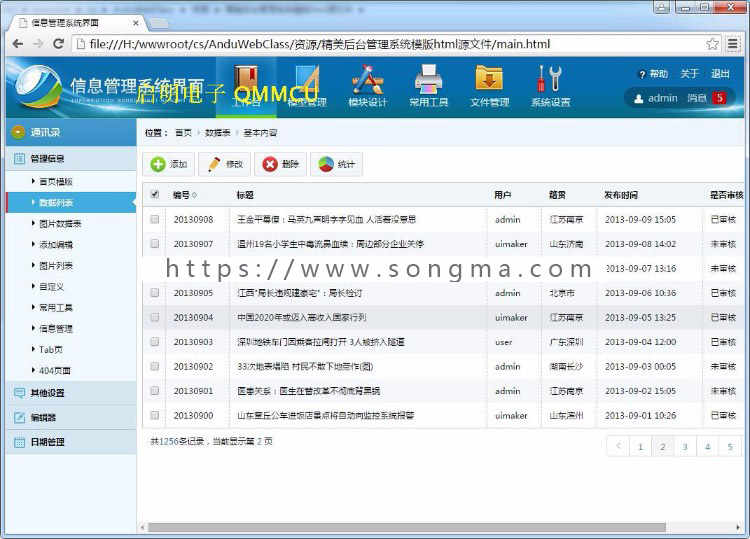Viewport: 750px width, 539px height.
Task: Check the row 20130902 checkbox
Action: pyautogui.click(x=154, y=366)
